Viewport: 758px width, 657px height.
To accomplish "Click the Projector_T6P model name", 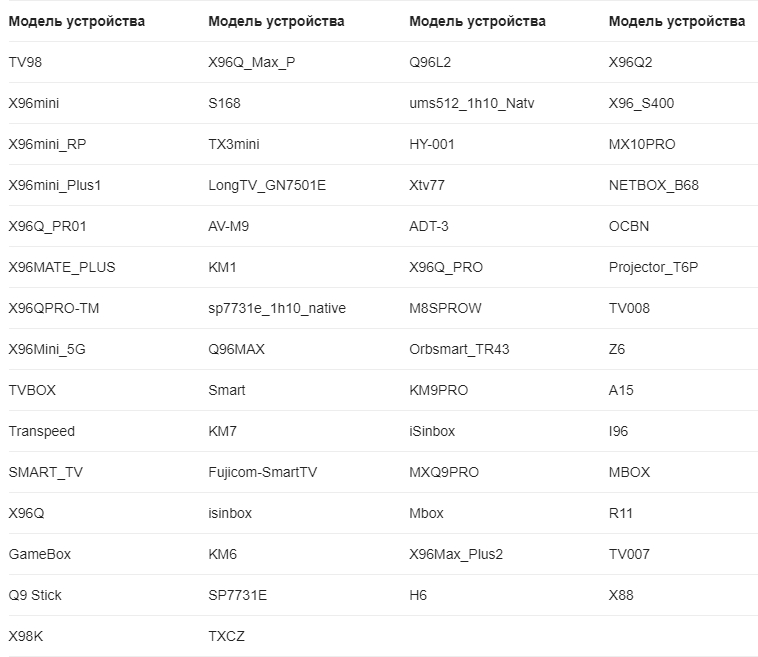I will (653, 267).
